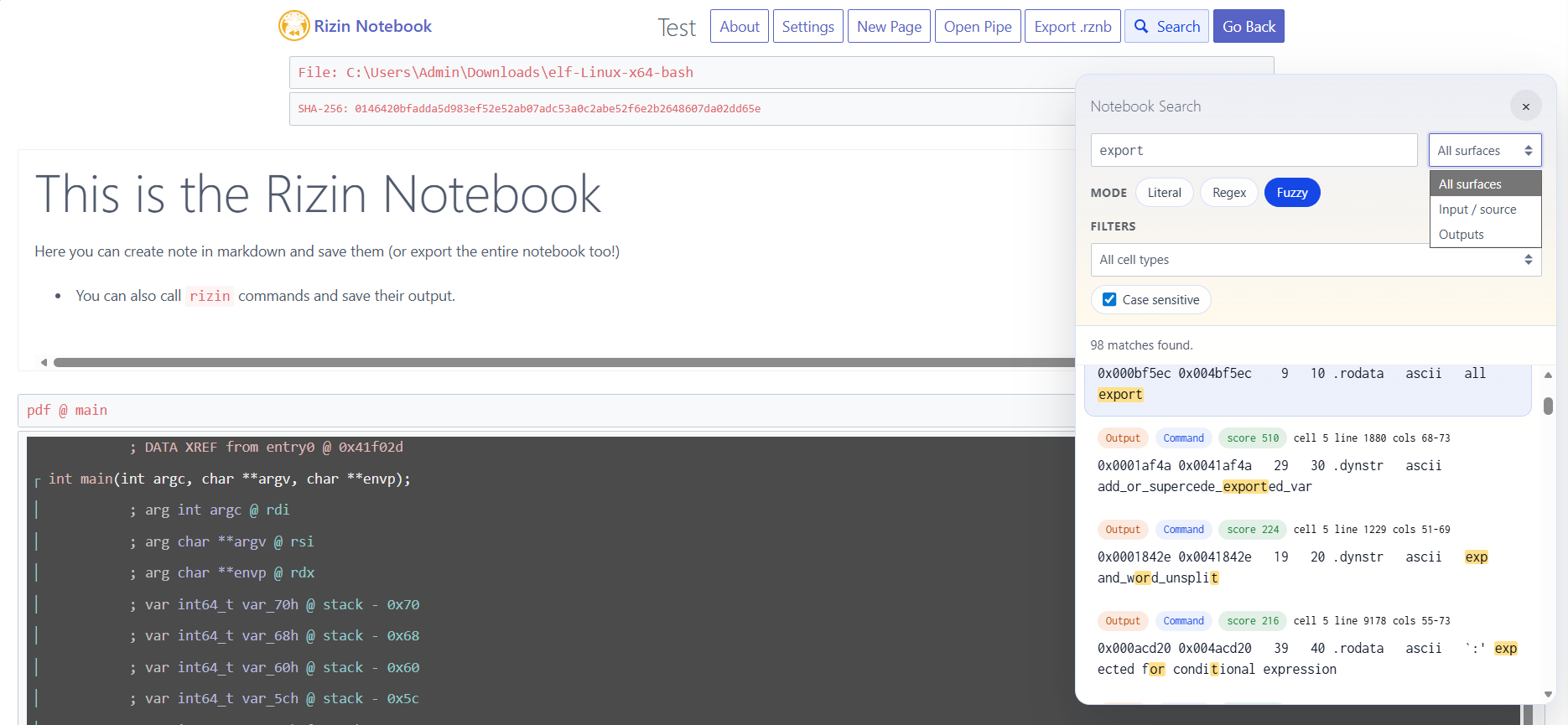The height and width of the screenshot is (725, 1568).
Task: Click the score 224 badge
Action: [1253, 530]
